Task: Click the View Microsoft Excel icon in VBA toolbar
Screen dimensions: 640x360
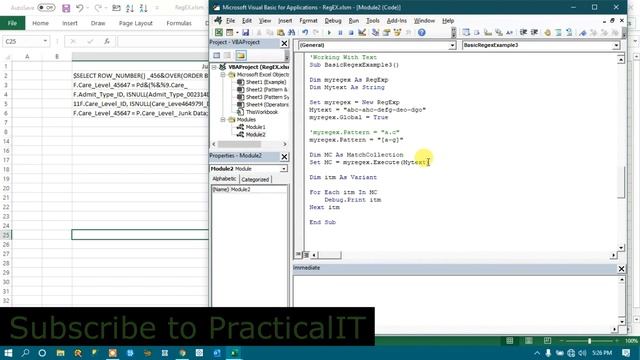Action: [219, 32]
